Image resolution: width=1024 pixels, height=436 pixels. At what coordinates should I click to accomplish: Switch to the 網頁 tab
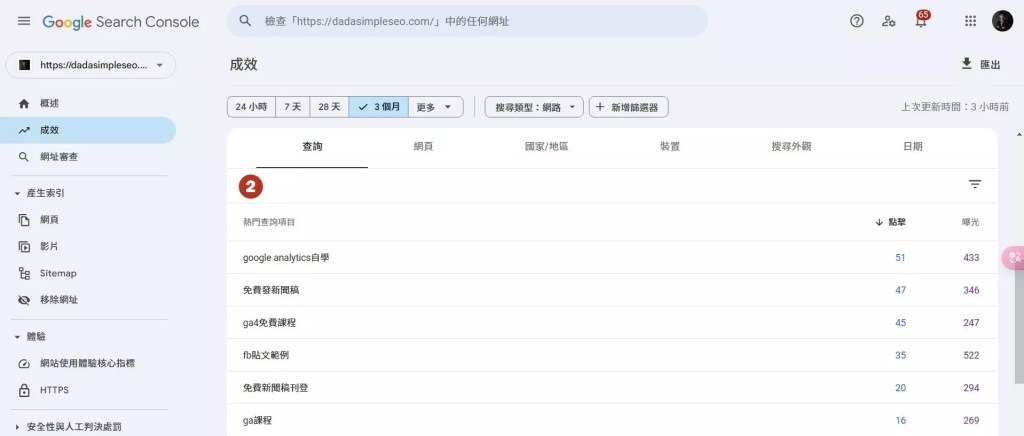423,147
